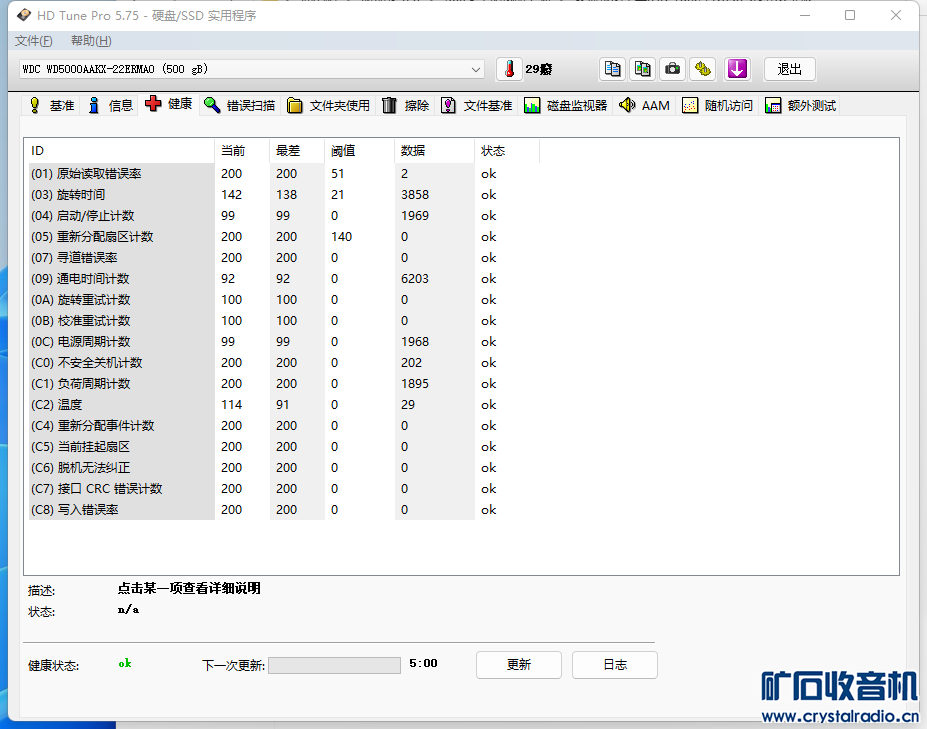Click the 日志 button
The image size is (927, 729).
click(615, 665)
